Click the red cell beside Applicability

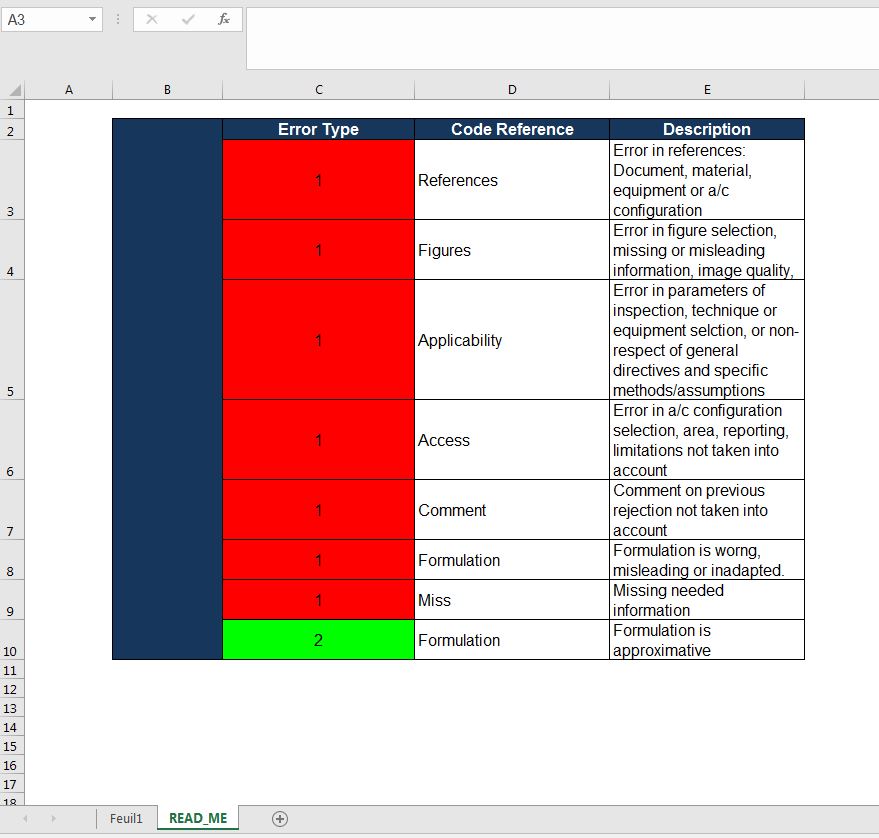coord(318,340)
